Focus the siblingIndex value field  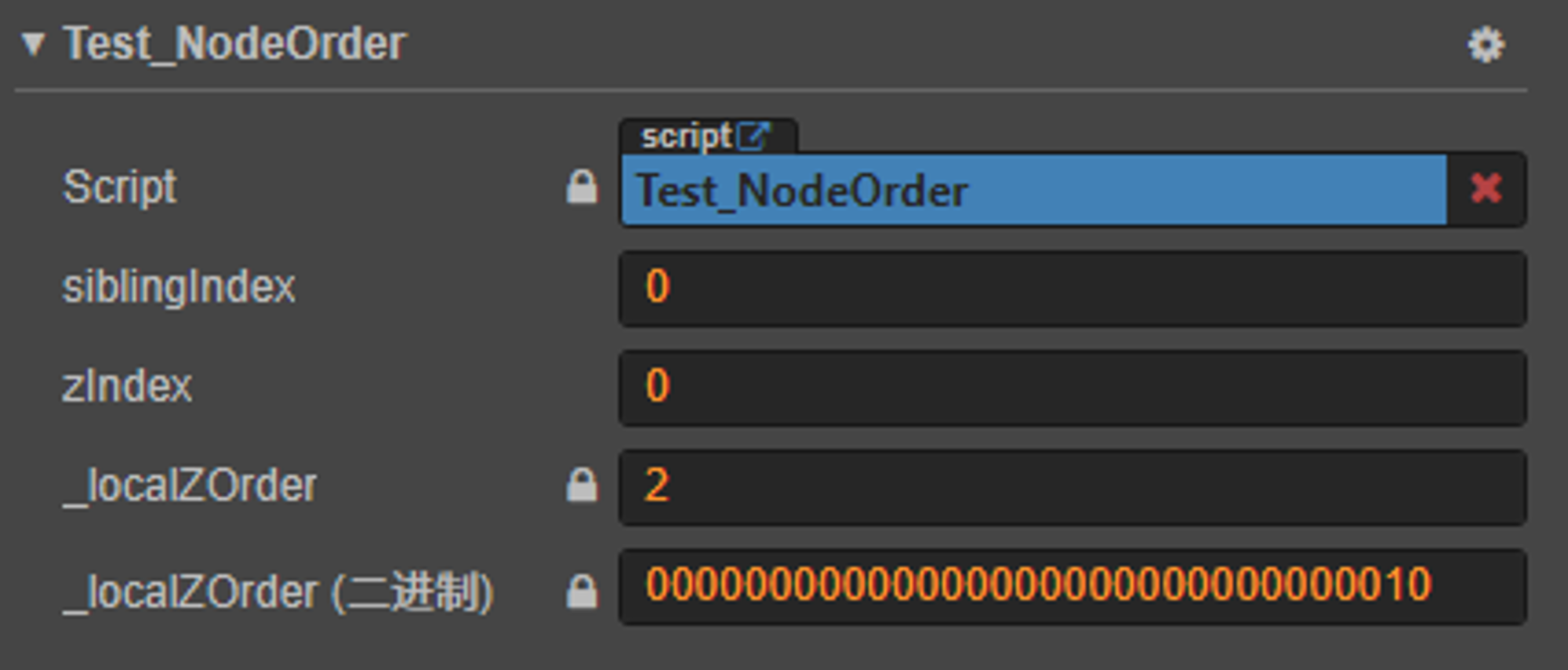pos(1073,288)
